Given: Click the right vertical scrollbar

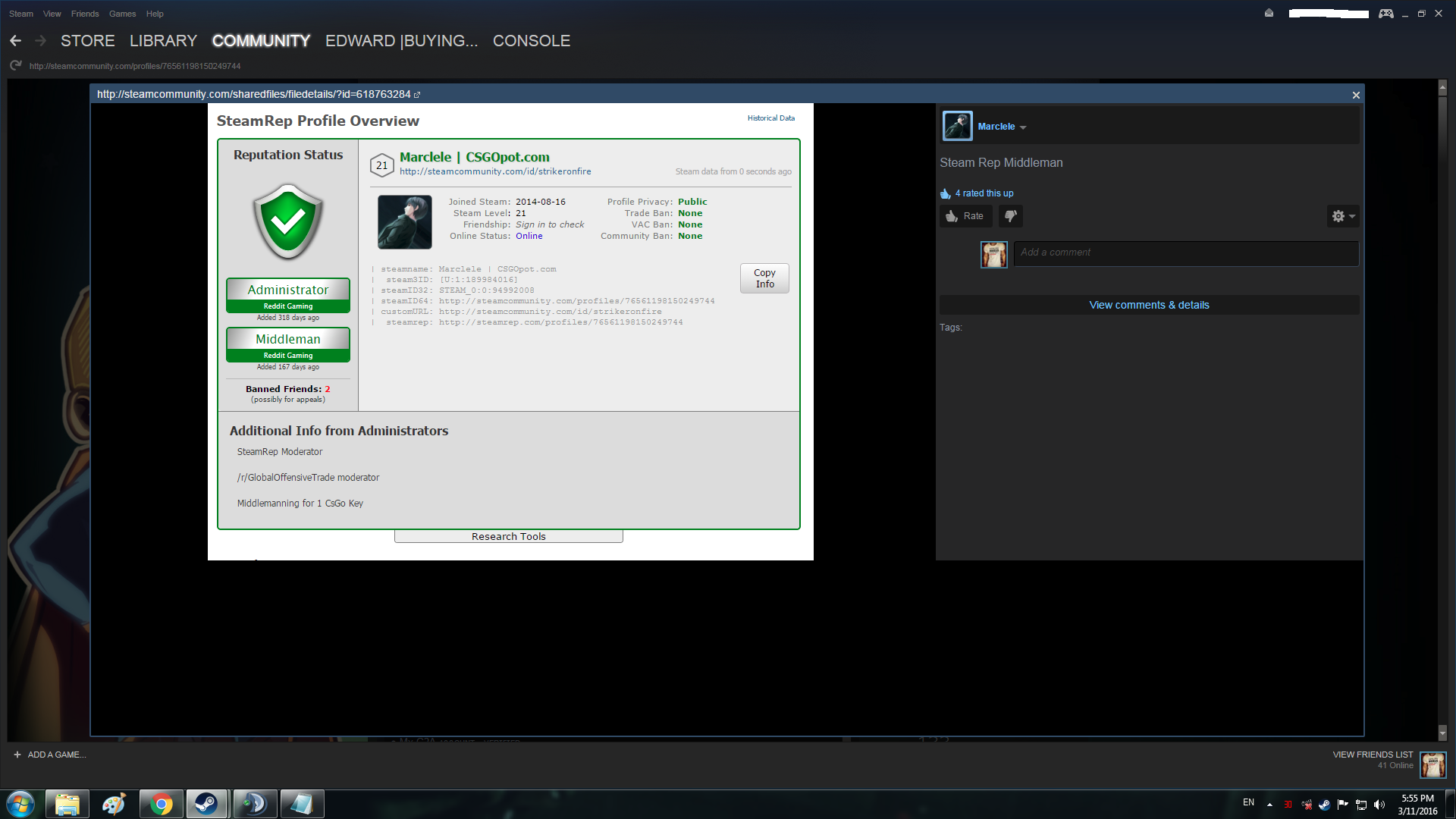Looking at the screenshot, I should coord(1442,409).
